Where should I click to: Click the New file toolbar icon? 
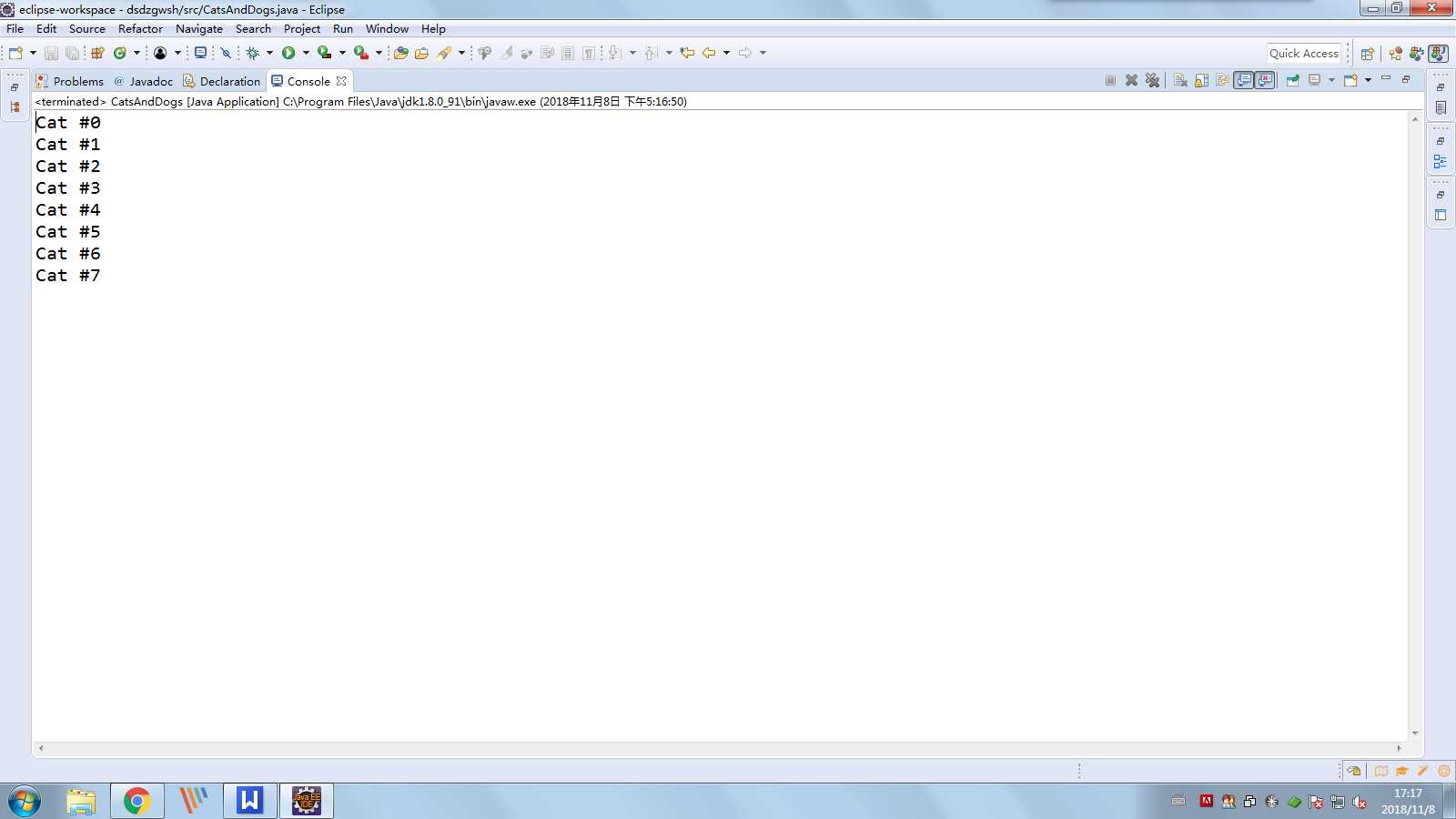[x=15, y=53]
